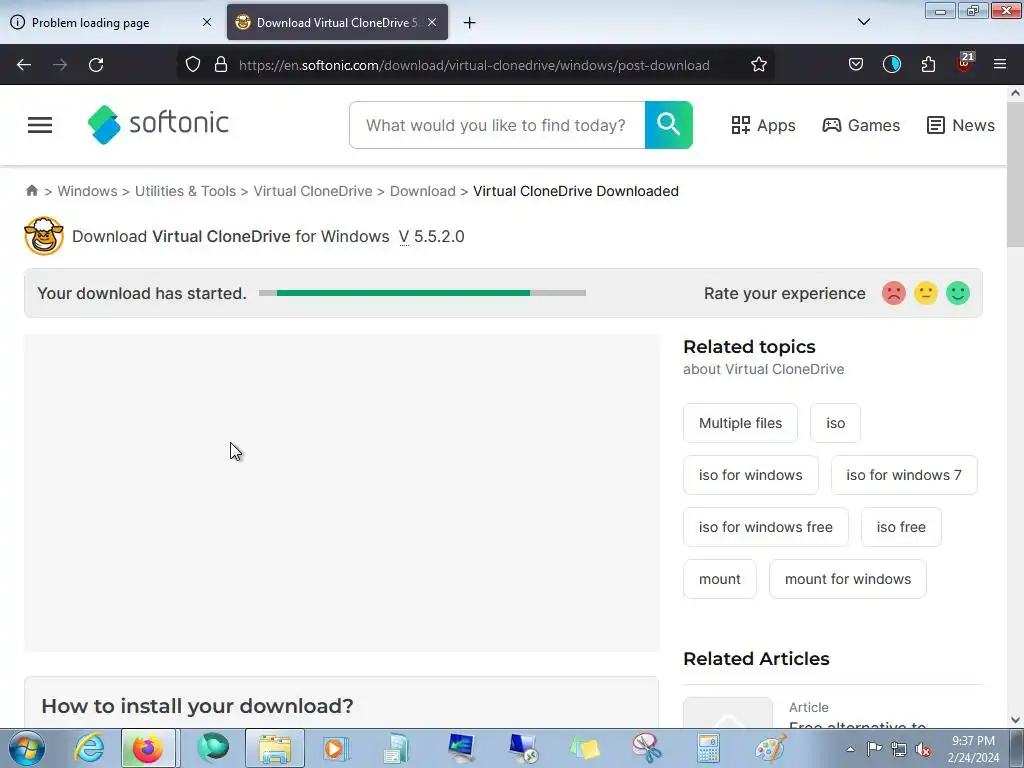The image size is (1024, 768).
Task: Select the iso free topic tag
Action: 901,527
